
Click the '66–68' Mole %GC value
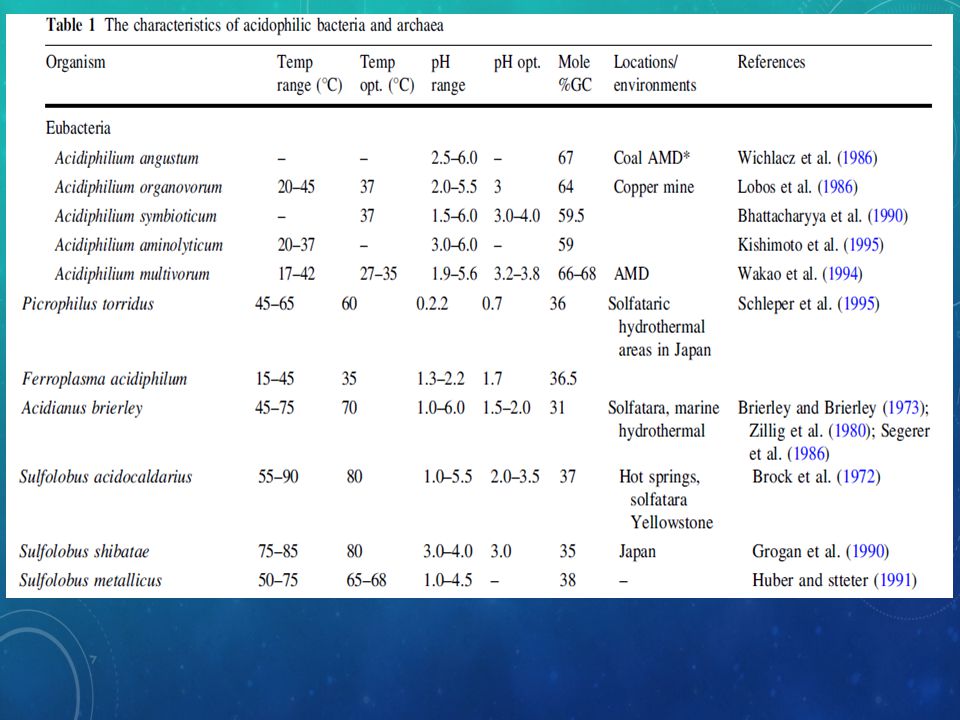[577, 274]
